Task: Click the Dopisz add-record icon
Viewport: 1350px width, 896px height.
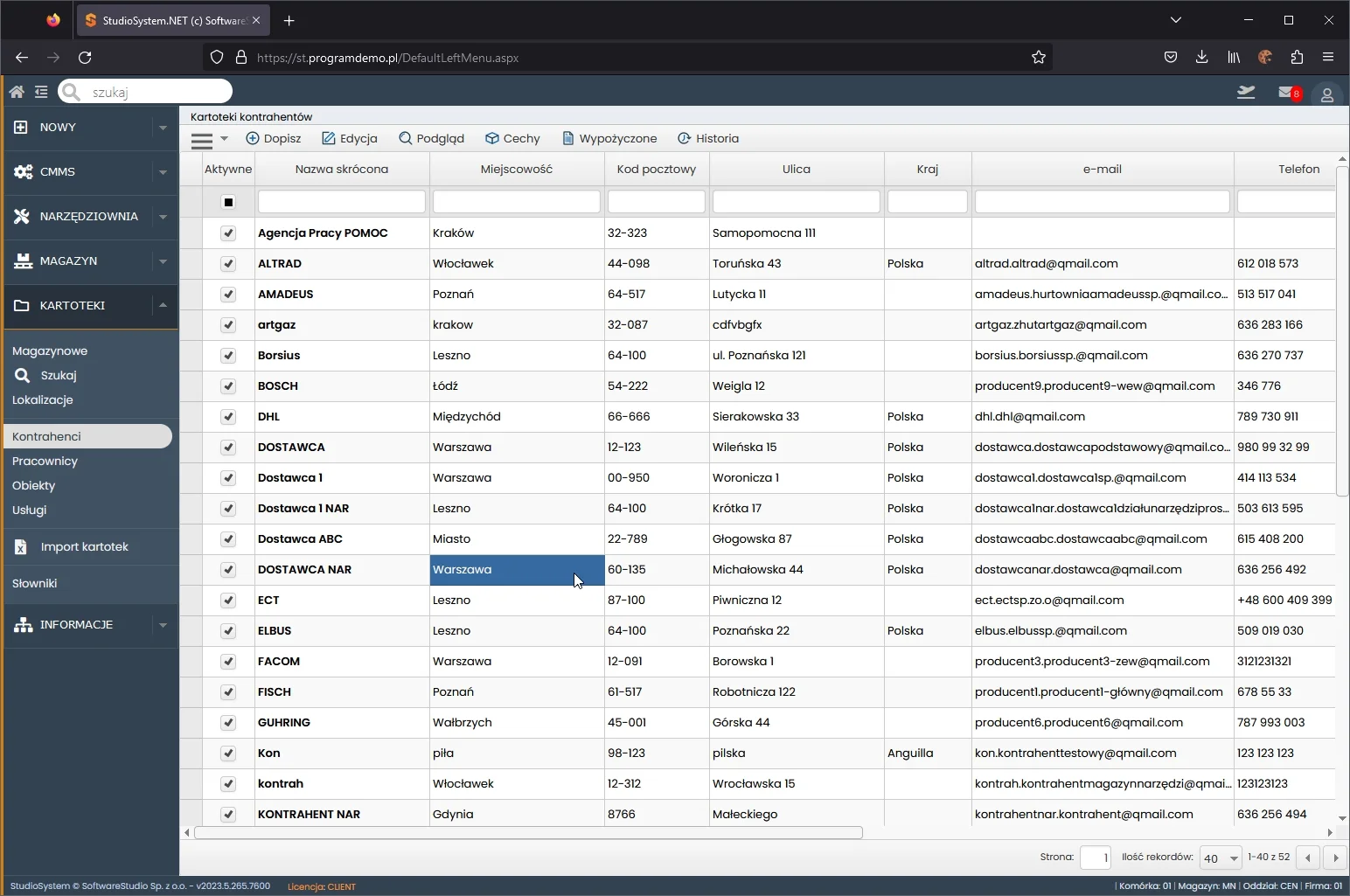Action: coord(253,138)
